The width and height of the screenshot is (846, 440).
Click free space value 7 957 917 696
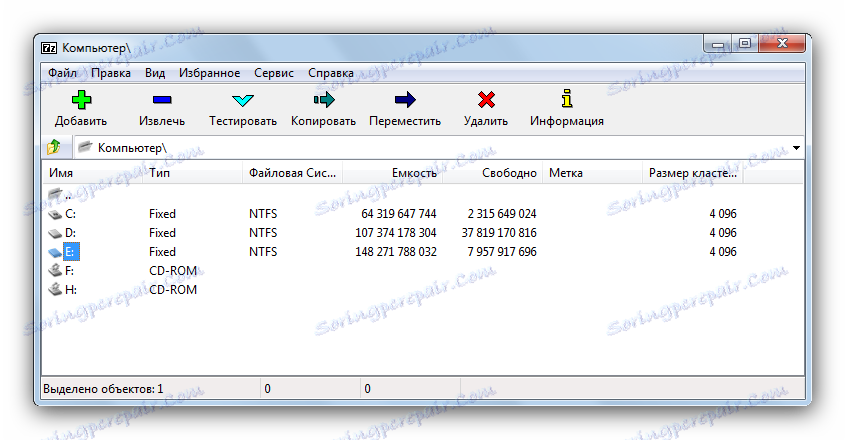click(502, 252)
